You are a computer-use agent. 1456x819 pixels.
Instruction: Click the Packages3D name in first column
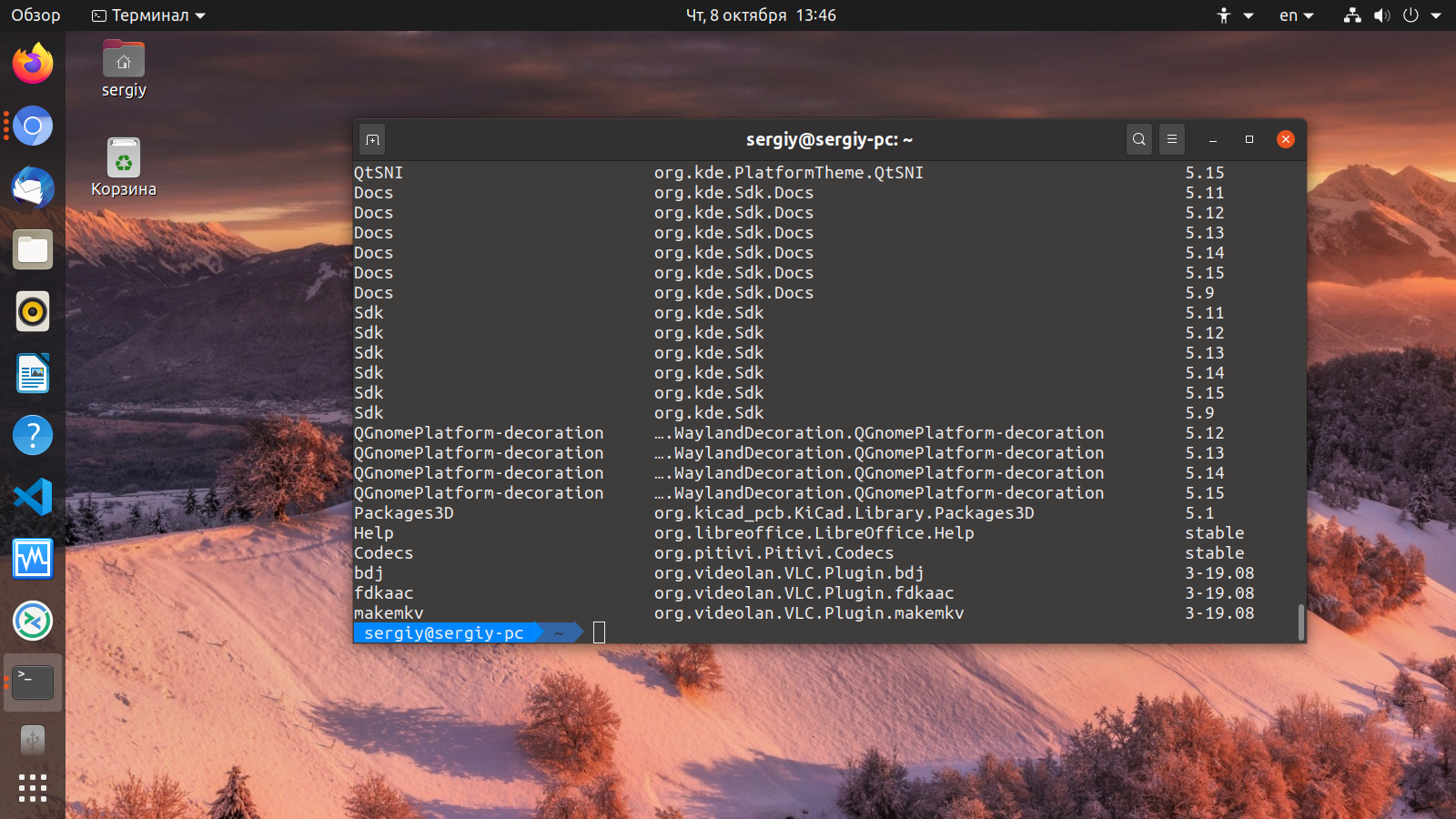(403, 513)
